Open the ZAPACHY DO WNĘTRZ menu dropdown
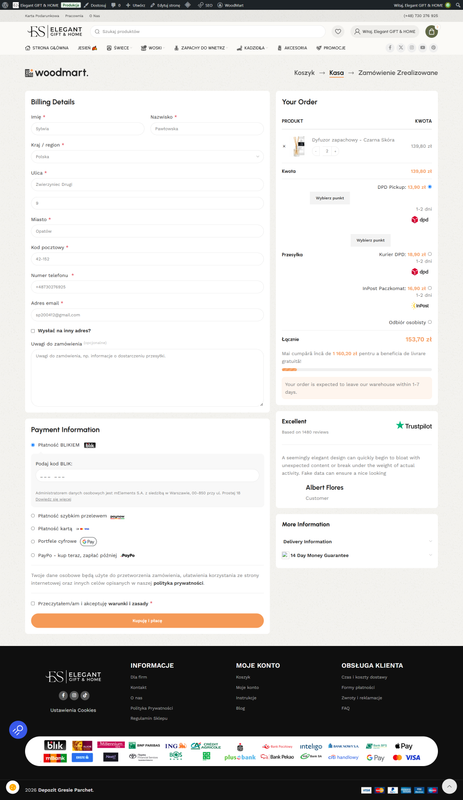 click(x=201, y=47)
